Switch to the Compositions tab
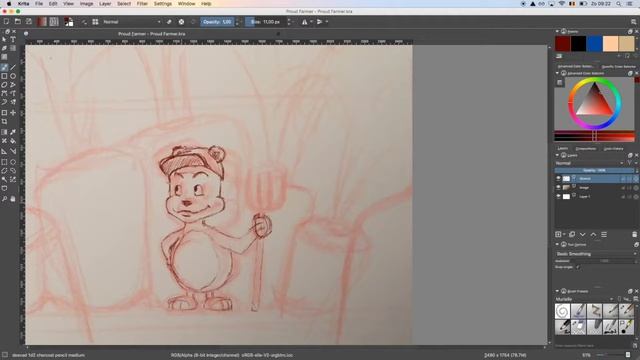The image size is (640, 360). click(x=586, y=149)
